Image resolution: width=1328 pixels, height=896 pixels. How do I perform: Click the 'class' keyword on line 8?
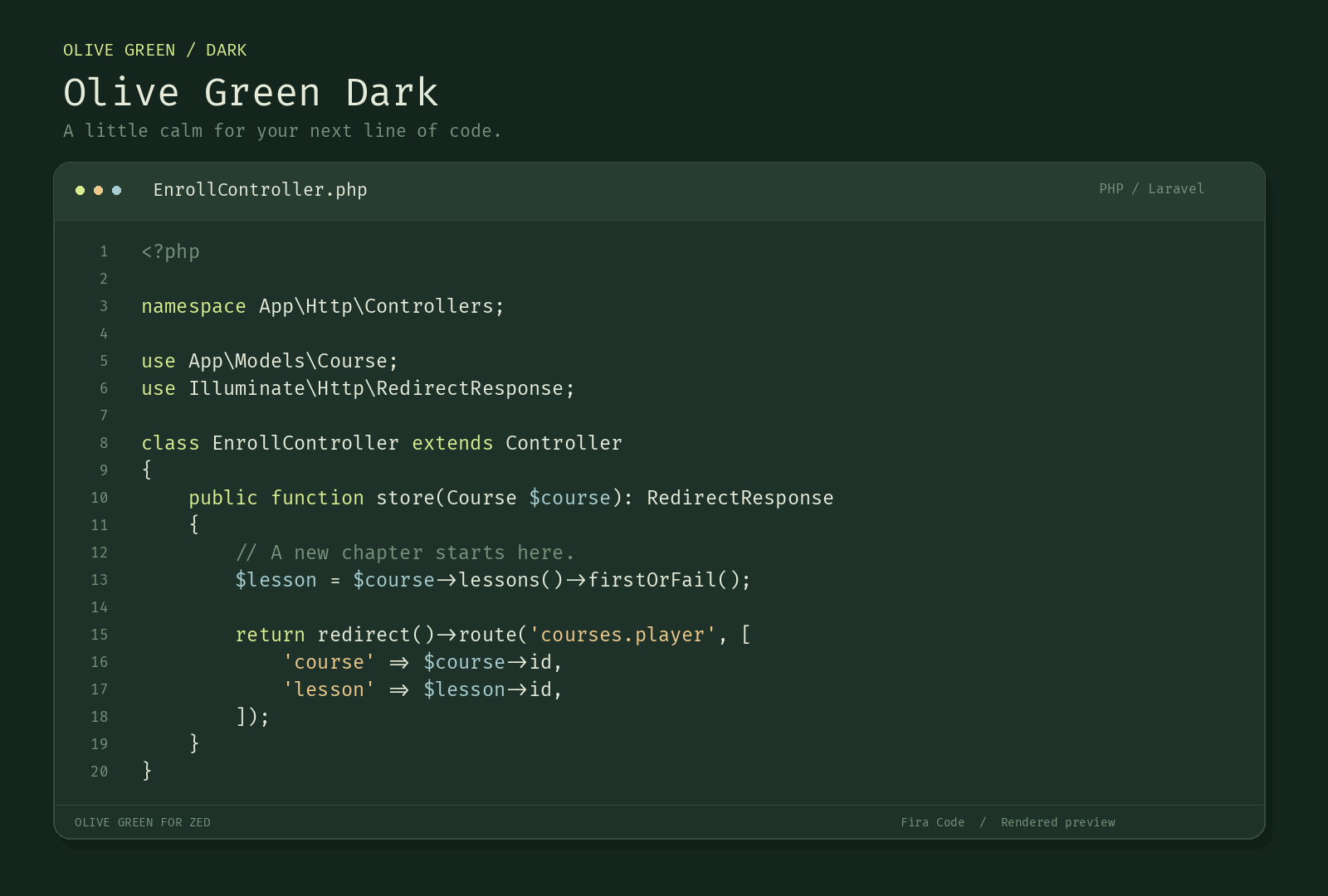coord(170,443)
